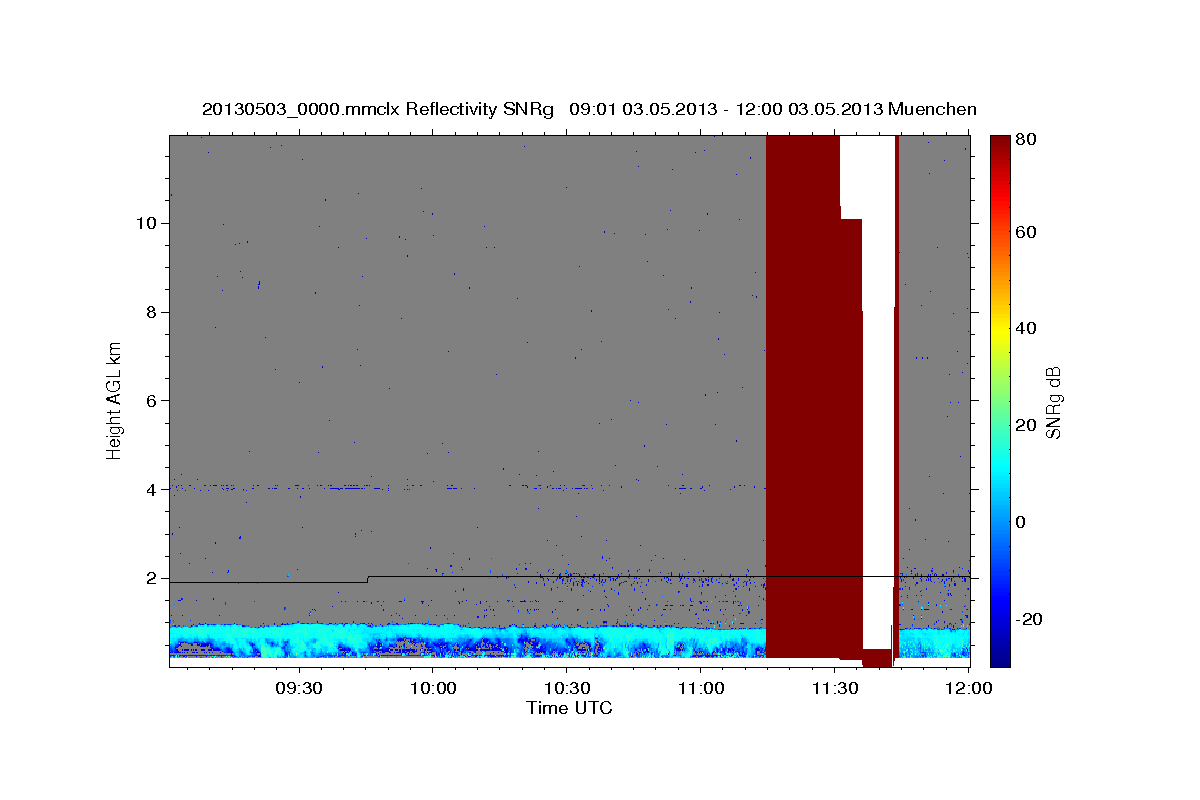The image size is (1200, 800).
Task: Click the 10:30 time tick label
Action: 566,689
